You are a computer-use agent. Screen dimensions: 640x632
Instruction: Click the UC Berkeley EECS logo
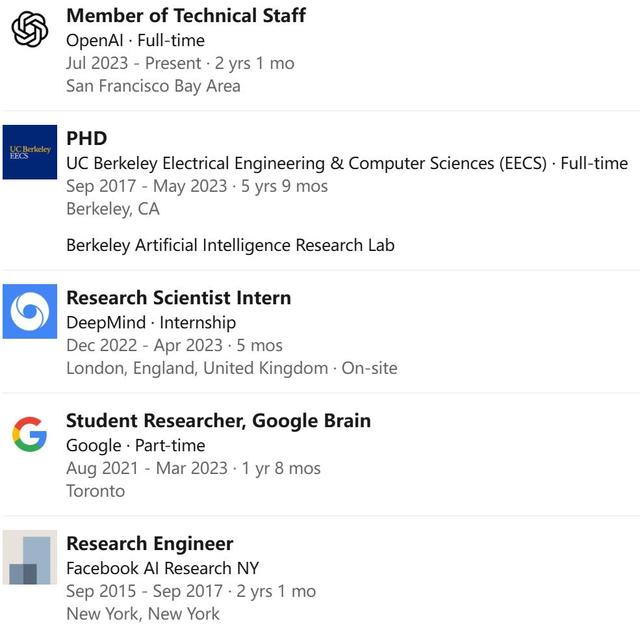pyautogui.click(x=30, y=152)
